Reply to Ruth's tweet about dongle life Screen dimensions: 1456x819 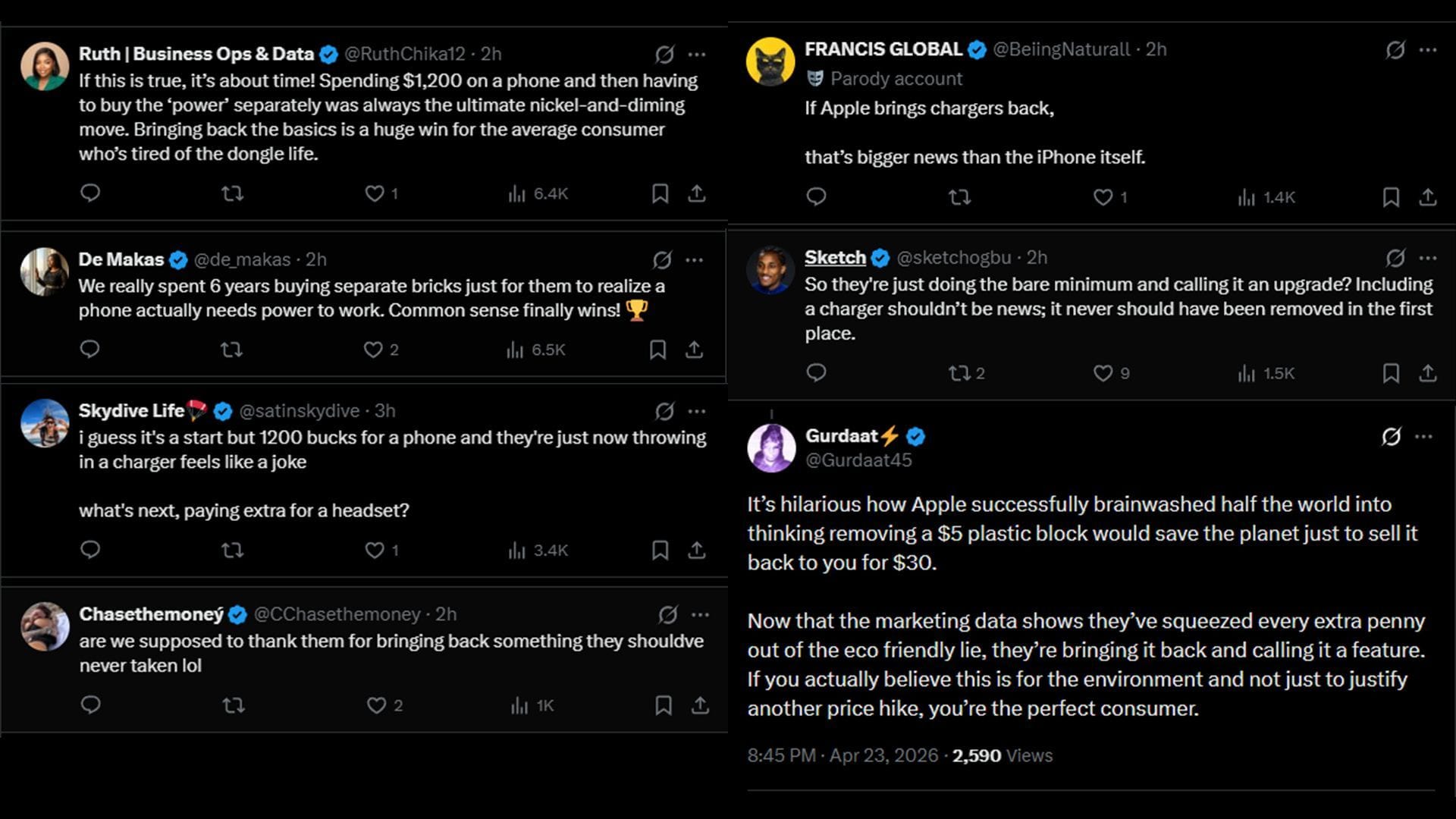[90, 193]
